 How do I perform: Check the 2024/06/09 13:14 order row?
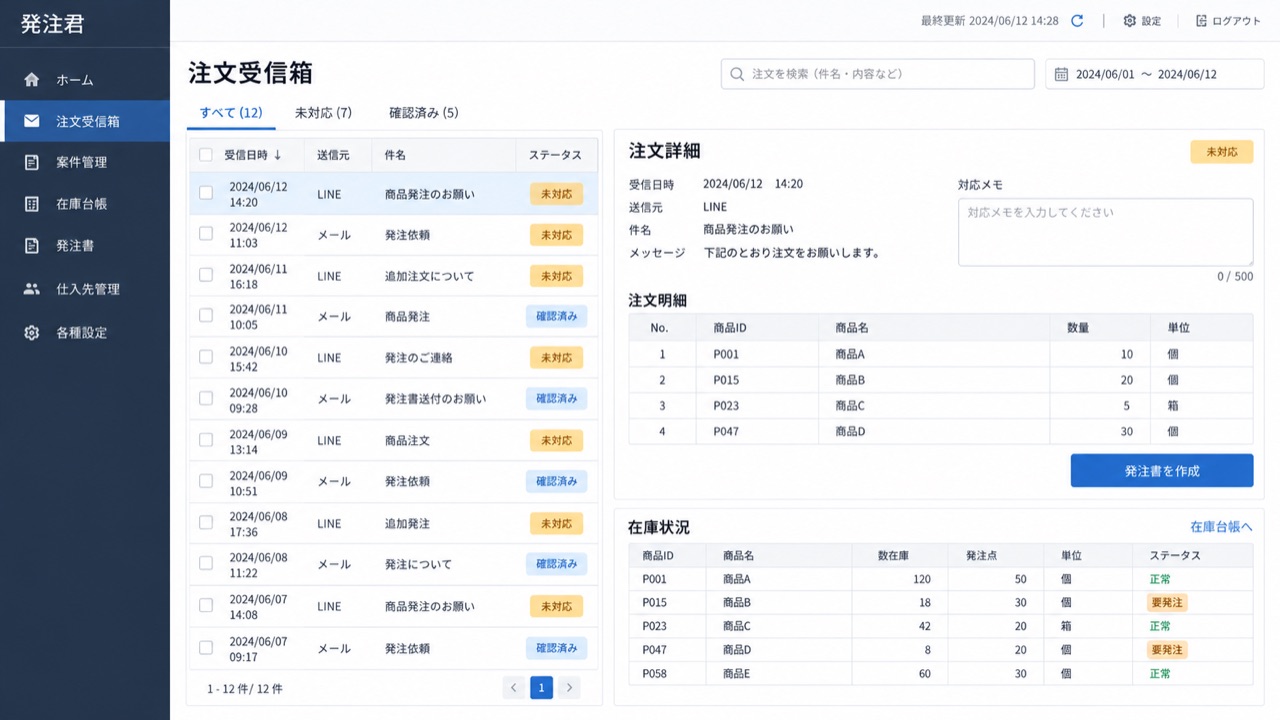click(x=206, y=440)
